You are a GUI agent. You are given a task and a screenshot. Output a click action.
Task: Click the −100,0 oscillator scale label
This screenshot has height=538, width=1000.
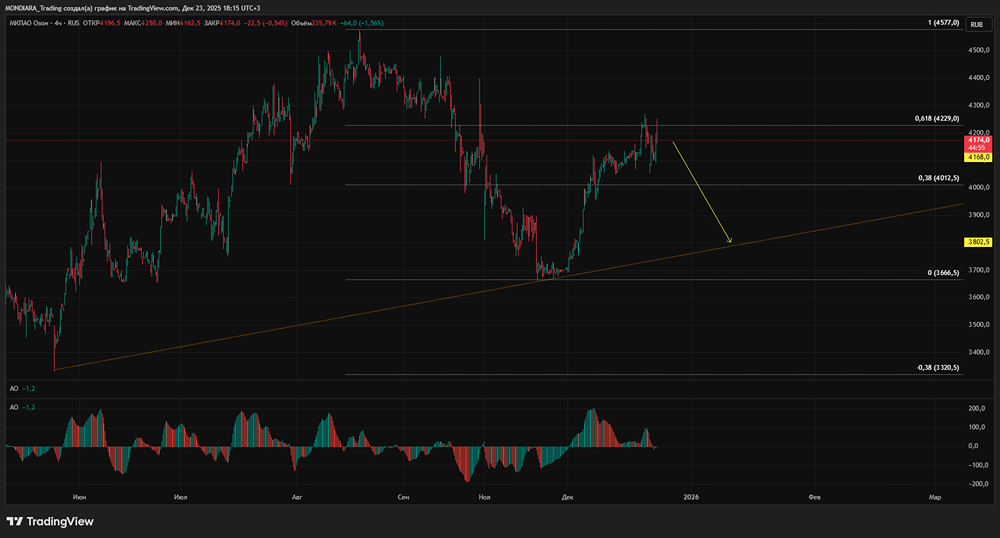[976, 465]
